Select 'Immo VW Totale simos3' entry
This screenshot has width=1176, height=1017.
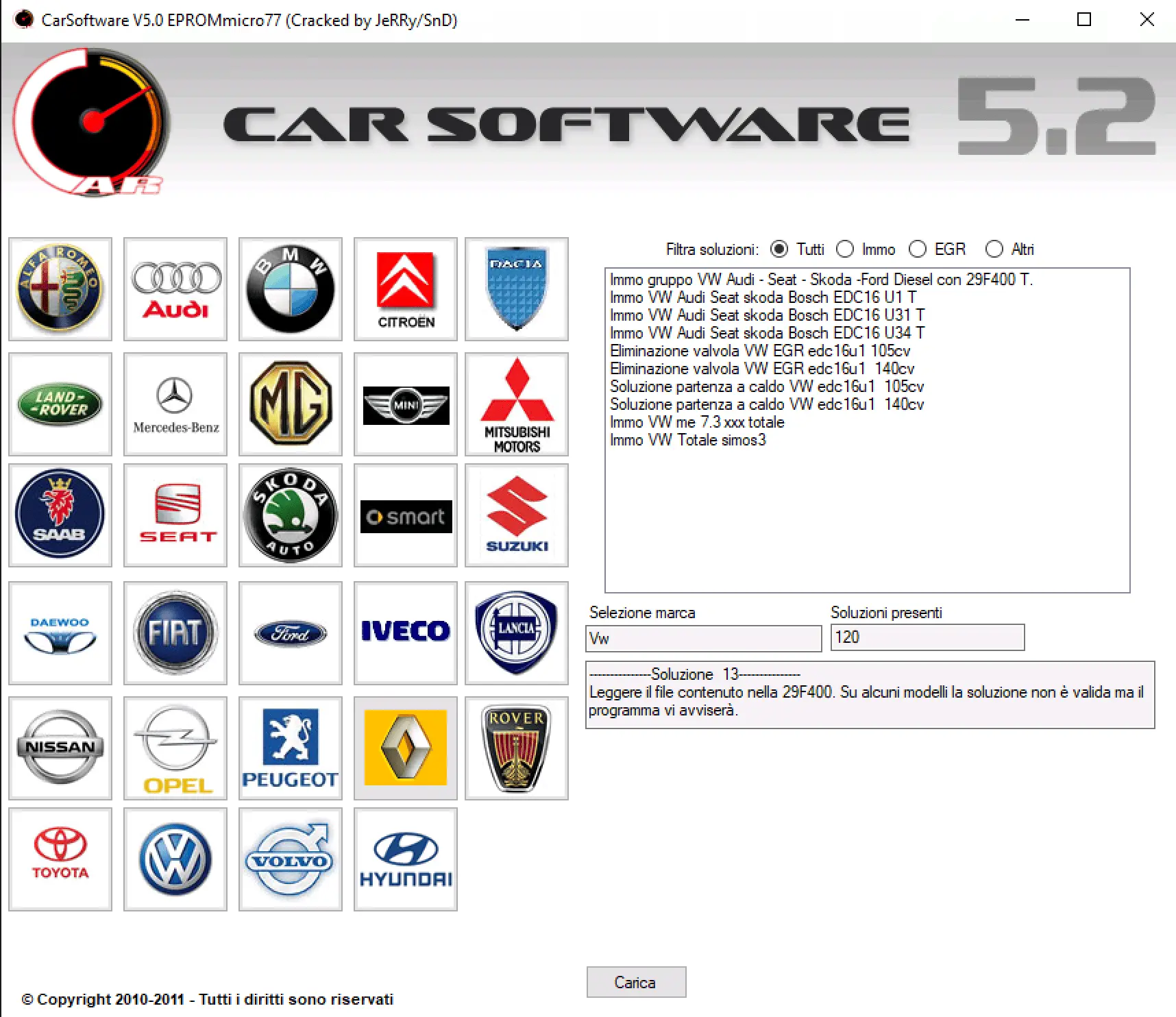tap(688, 439)
